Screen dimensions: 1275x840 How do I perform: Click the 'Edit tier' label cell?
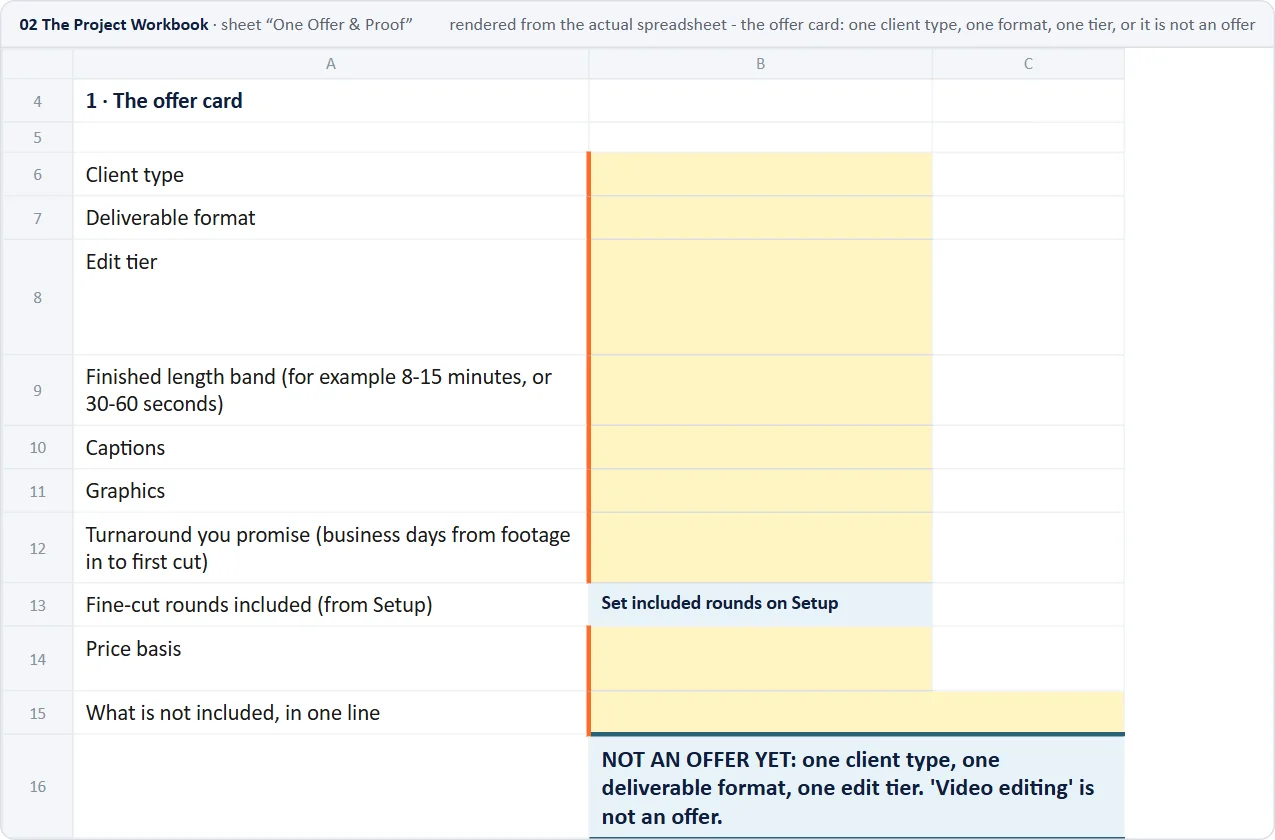pyautogui.click(x=331, y=297)
